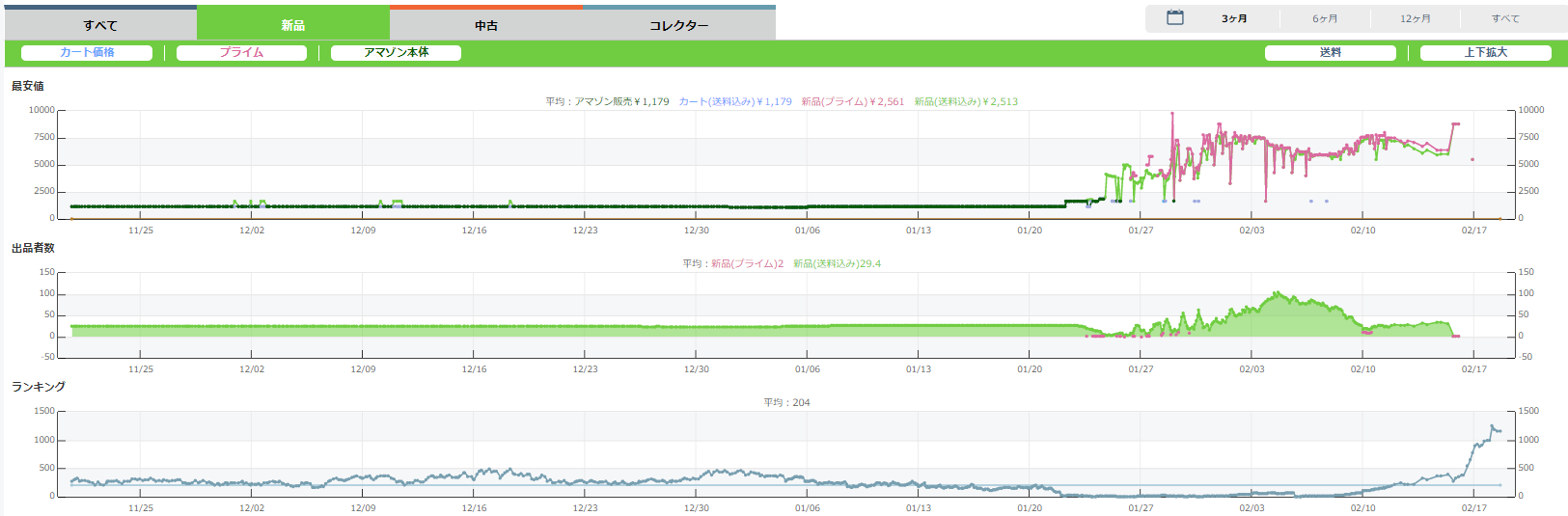Switch to the すべて condition tab
This screenshot has width=1568, height=516.
100,25
